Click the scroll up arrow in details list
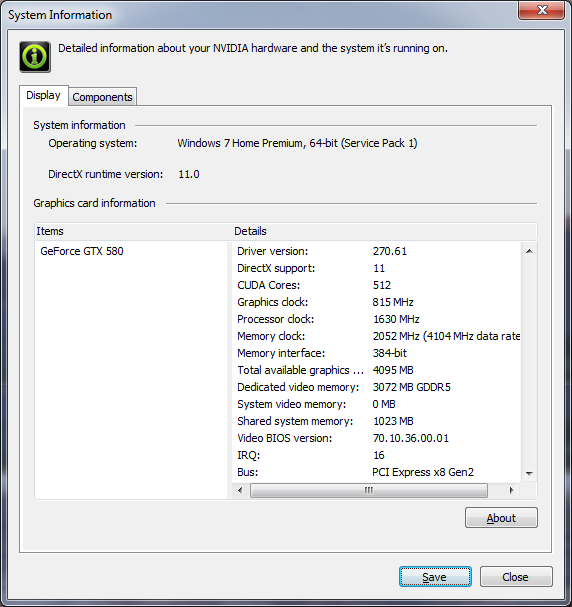This screenshot has height=607, width=572. 529,251
